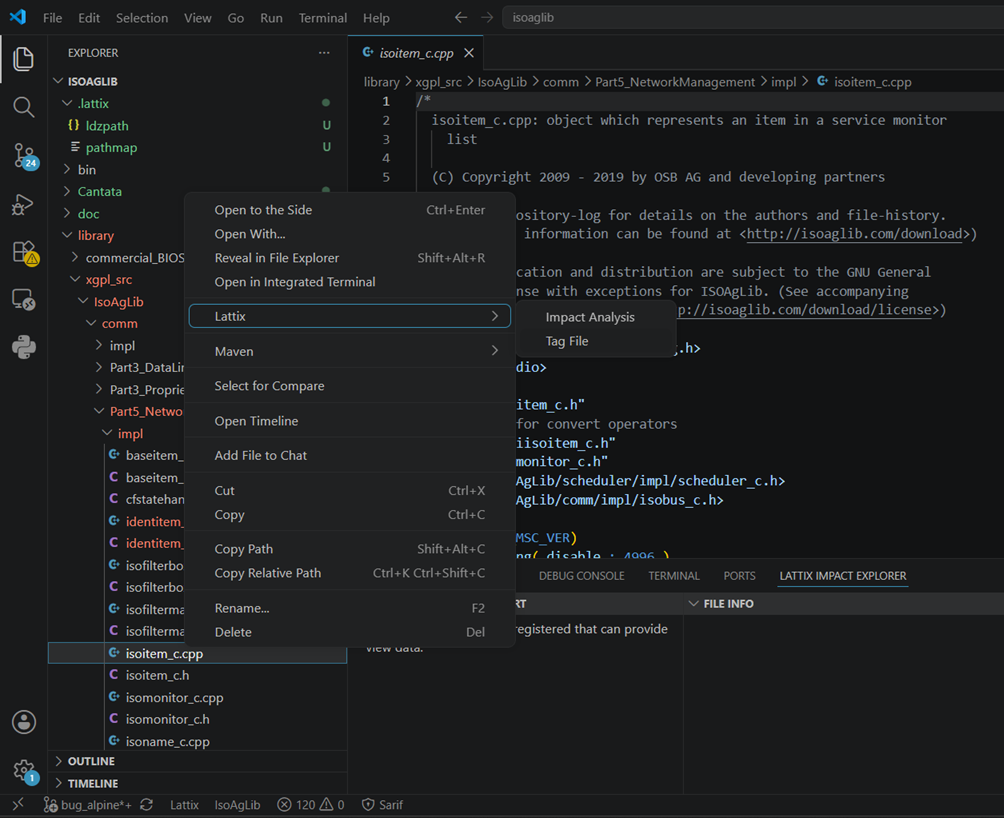Click the Sarif status bar item
This screenshot has height=818, width=1004.
[382, 805]
